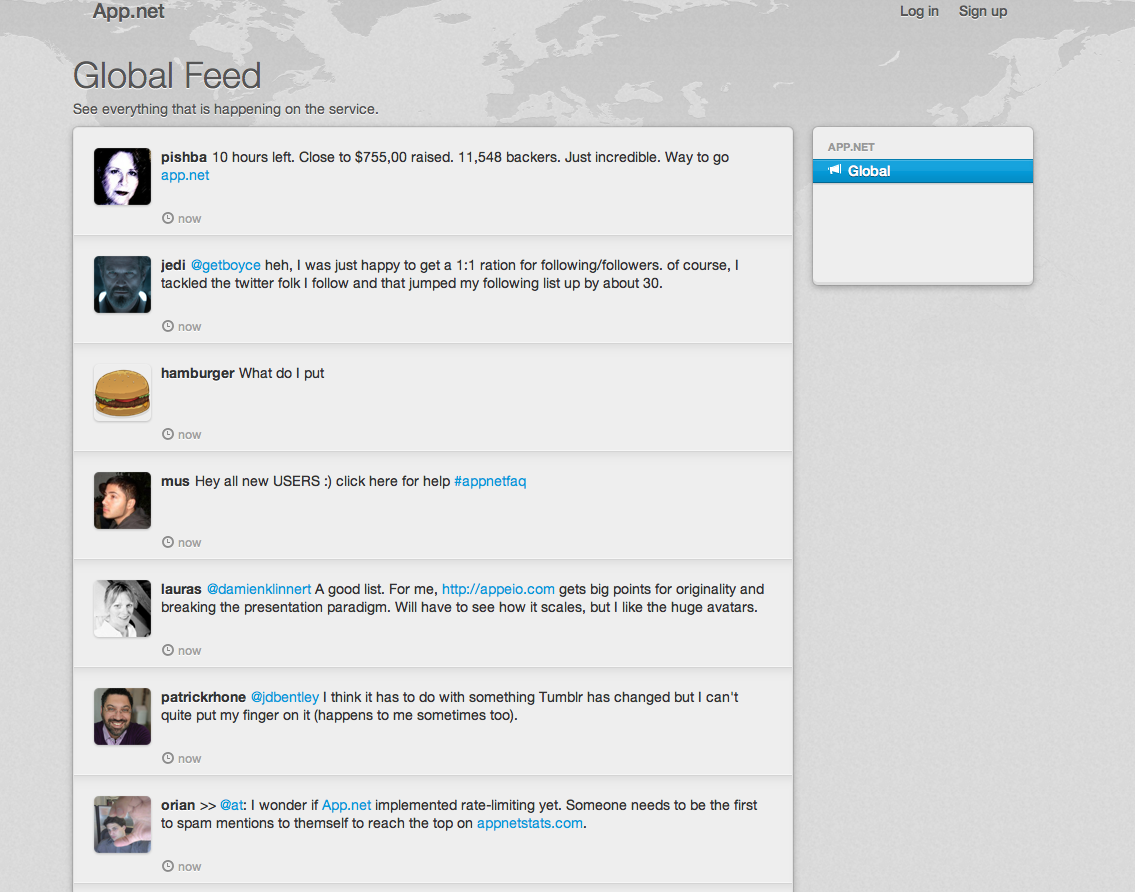Click the mus username
Screen dimensions: 1135x892
coord(175,481)
